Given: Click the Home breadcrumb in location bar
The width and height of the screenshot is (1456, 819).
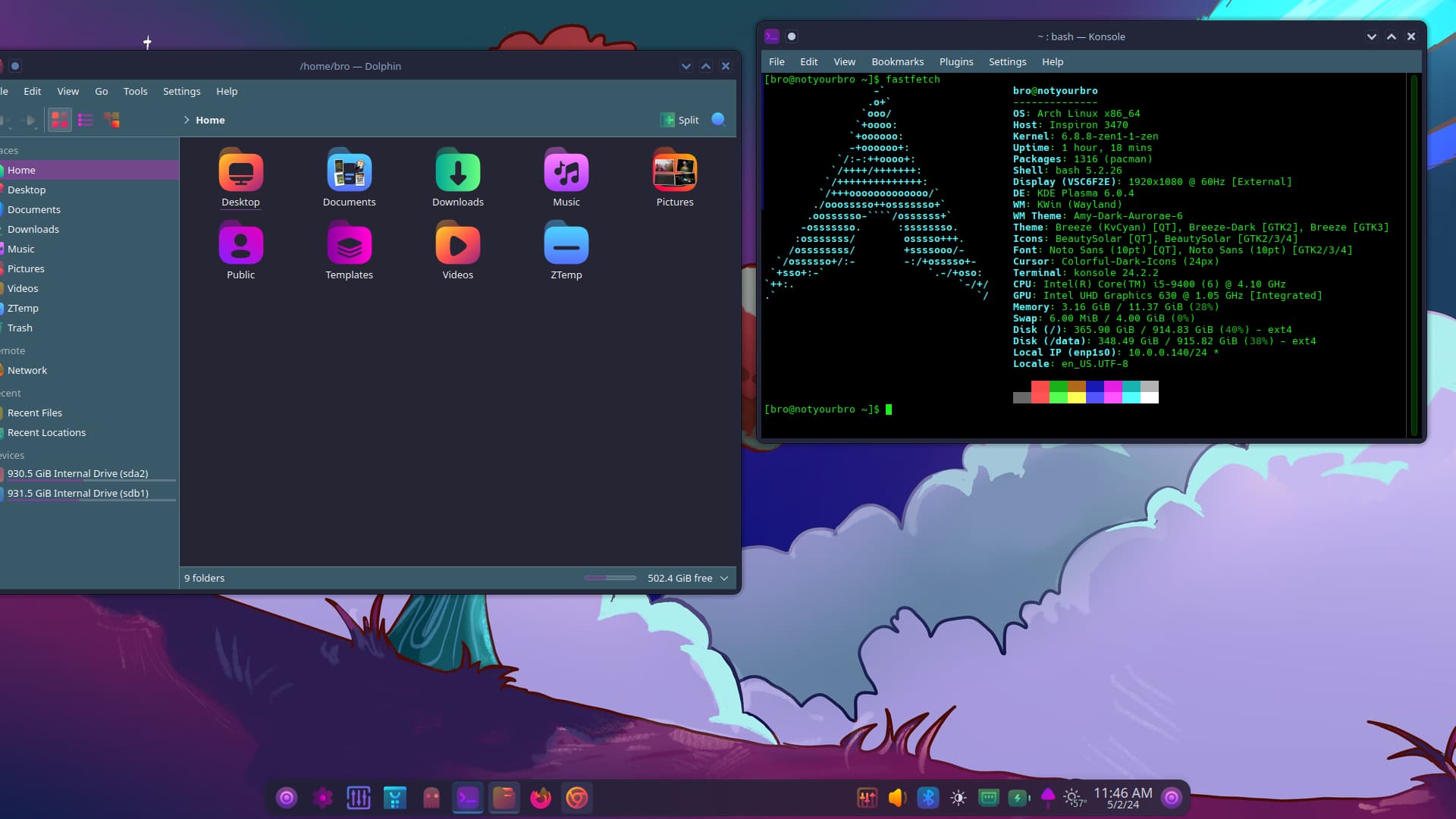Looking at the screenshot, I should (210, 120).
